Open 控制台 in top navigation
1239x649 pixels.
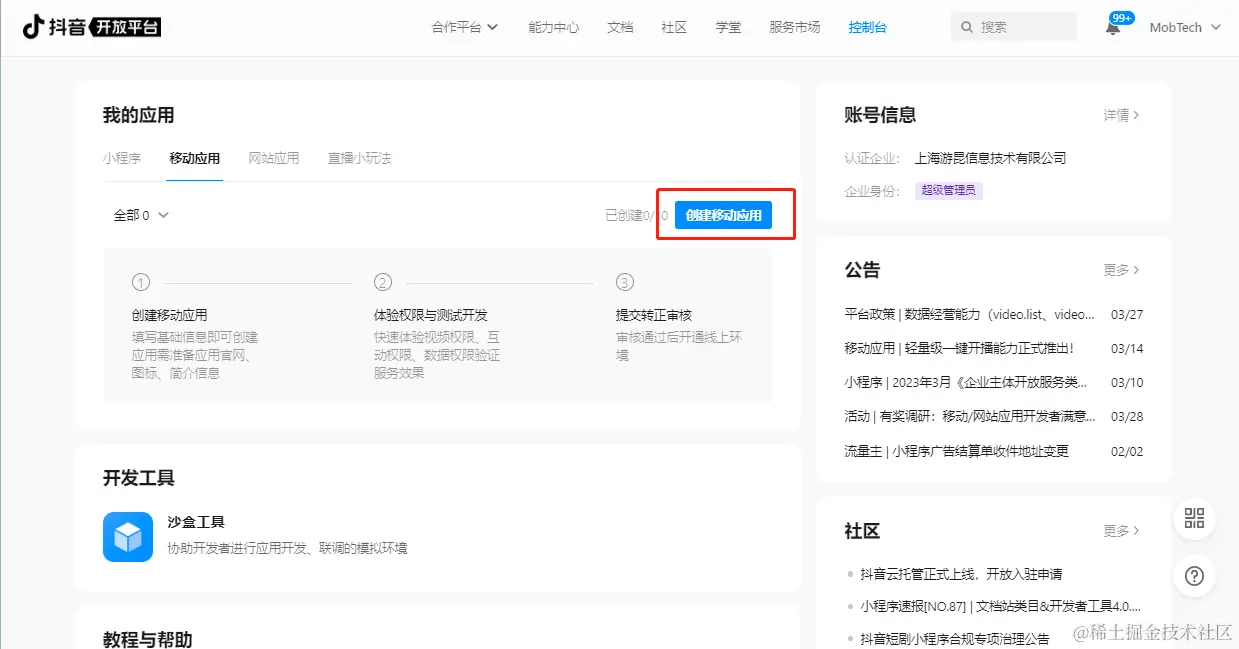pos(867,27)
